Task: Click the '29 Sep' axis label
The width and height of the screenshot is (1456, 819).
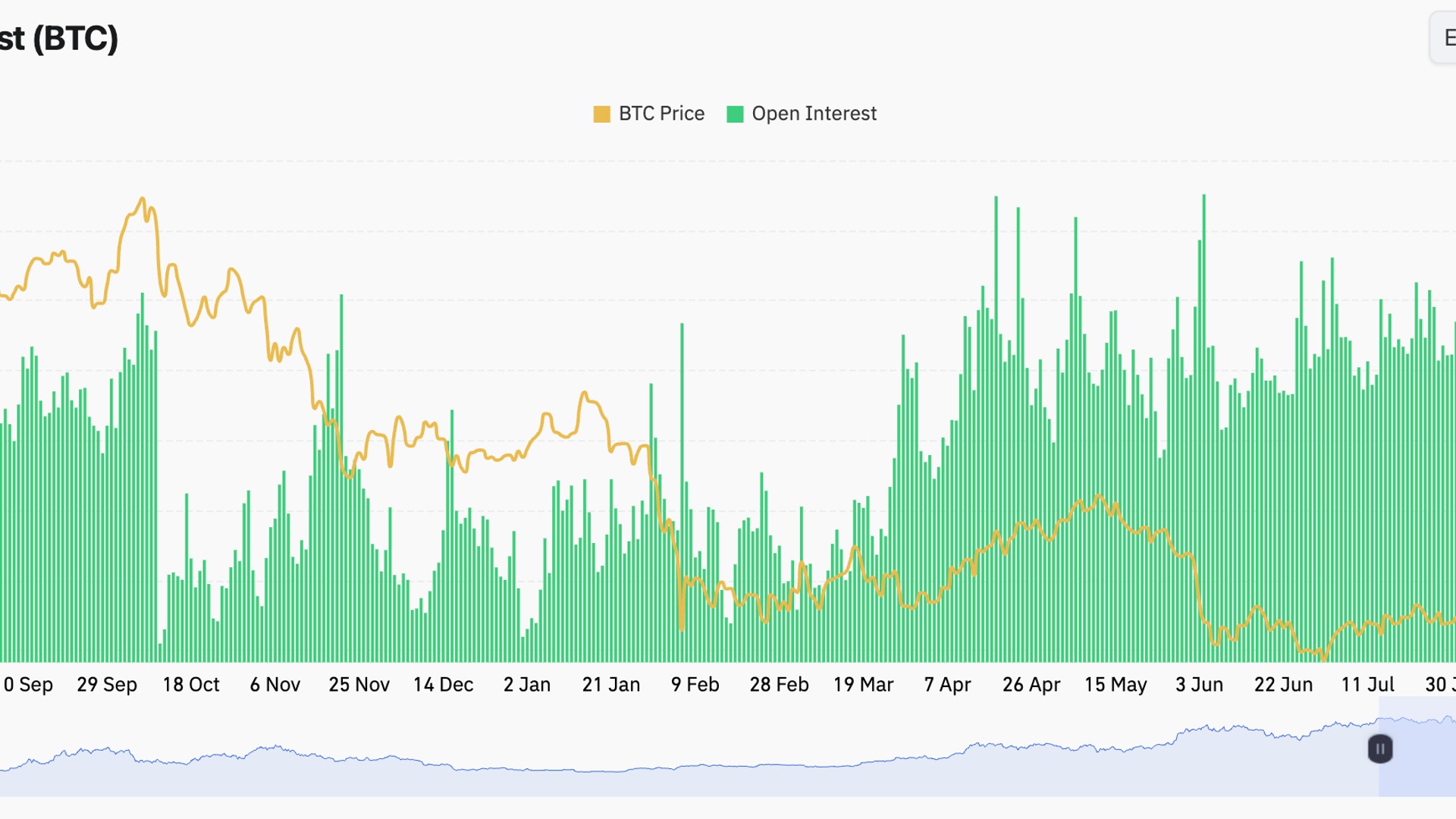Action: click(107, 685)
